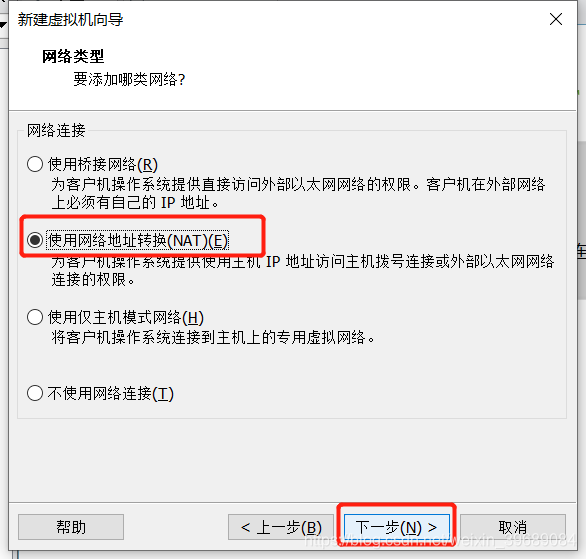Pick the no network connection radio circle

[x=35, y=393]
